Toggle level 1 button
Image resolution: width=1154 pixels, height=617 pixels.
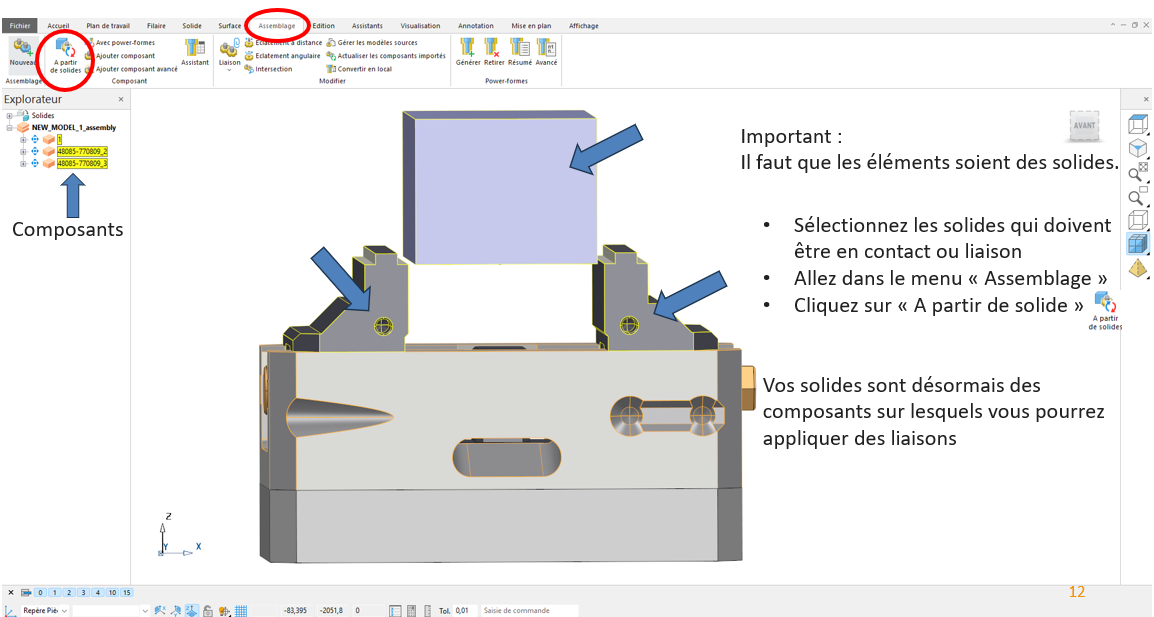tap(54, 592)
